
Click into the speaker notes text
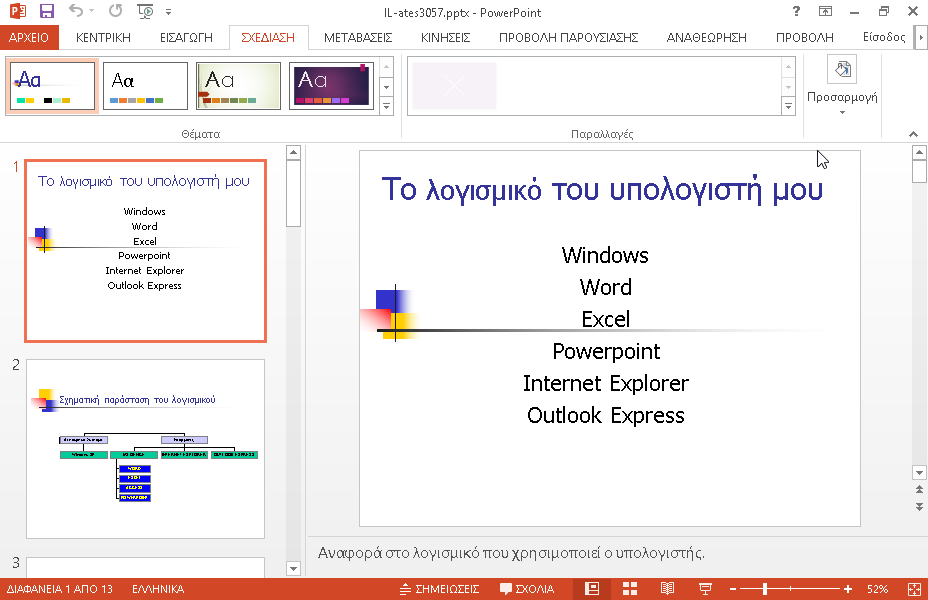pos(511,553)
